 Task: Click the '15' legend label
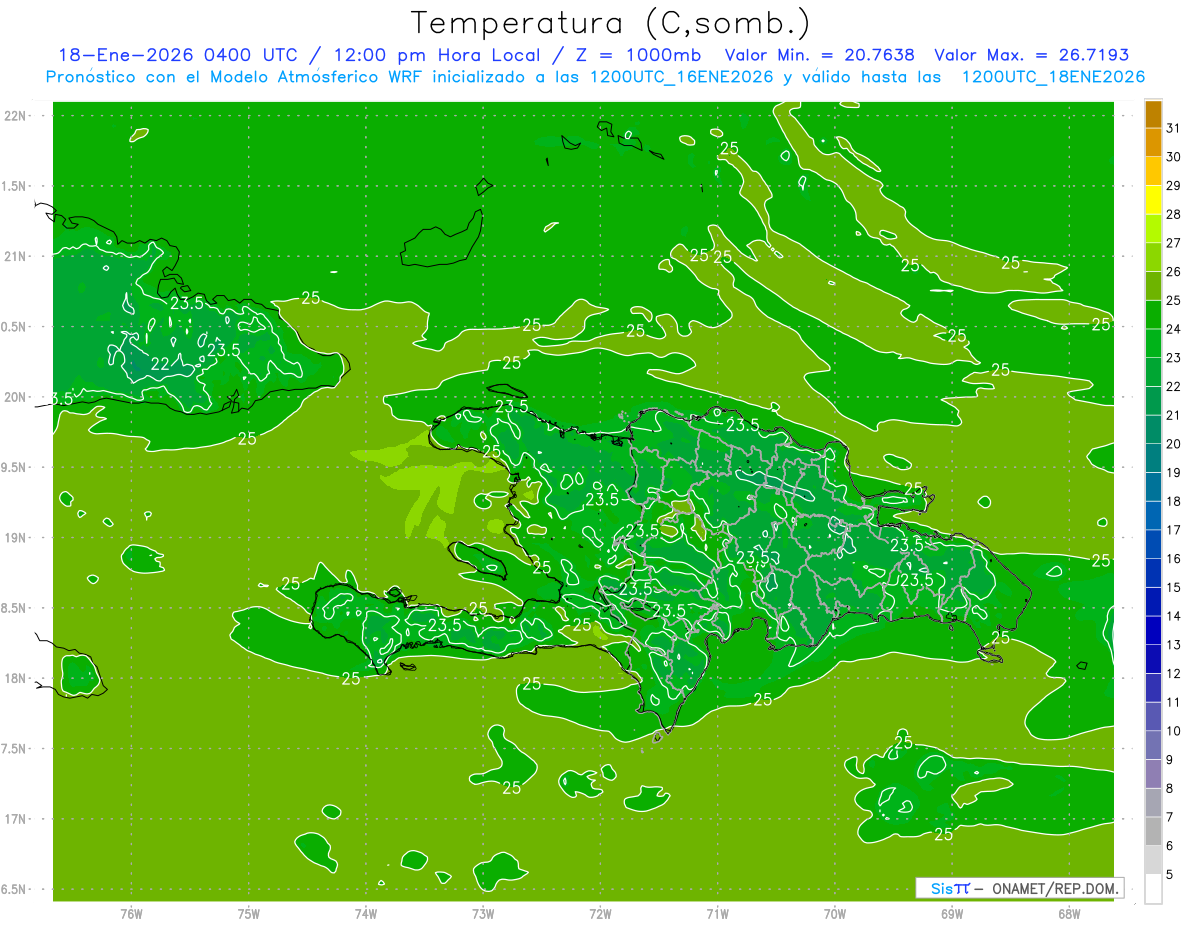(x=1174, y=587)
